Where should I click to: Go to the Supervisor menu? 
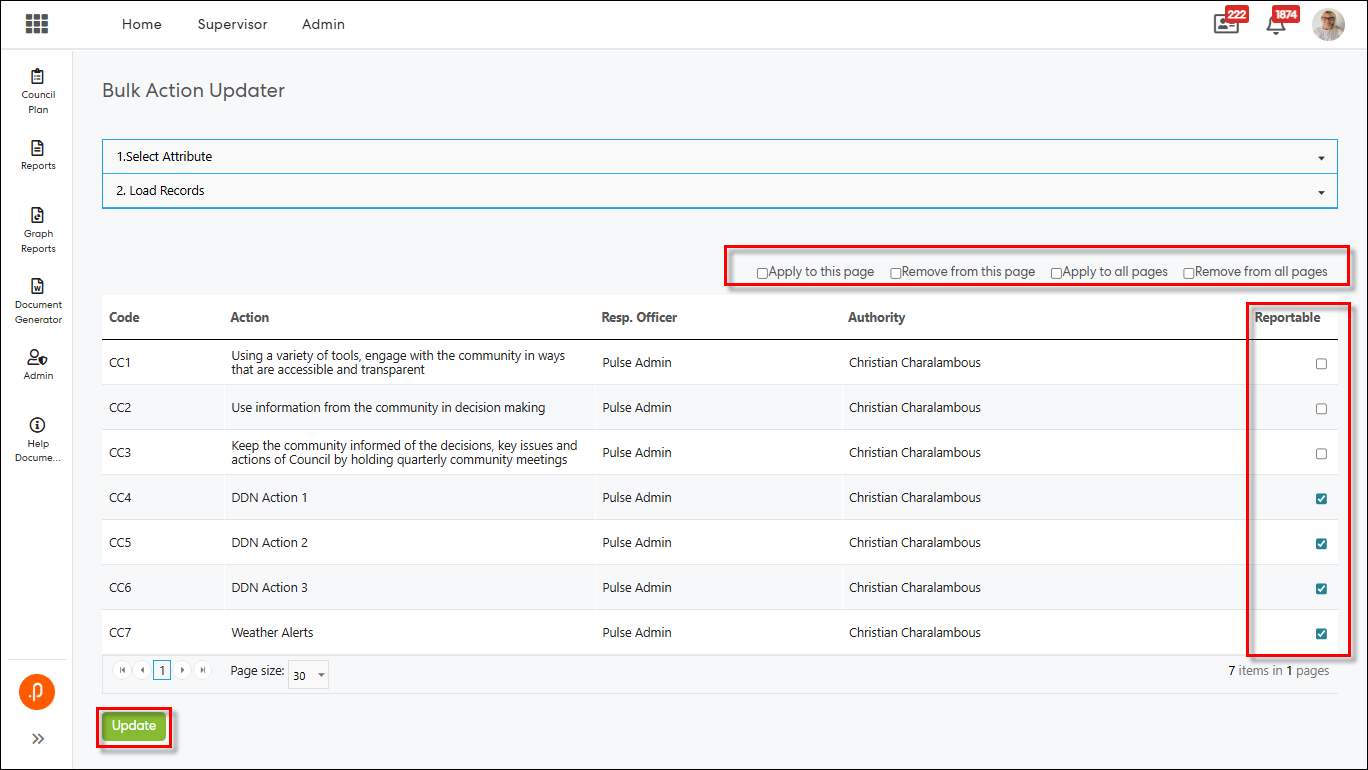(x=232, y=24)
